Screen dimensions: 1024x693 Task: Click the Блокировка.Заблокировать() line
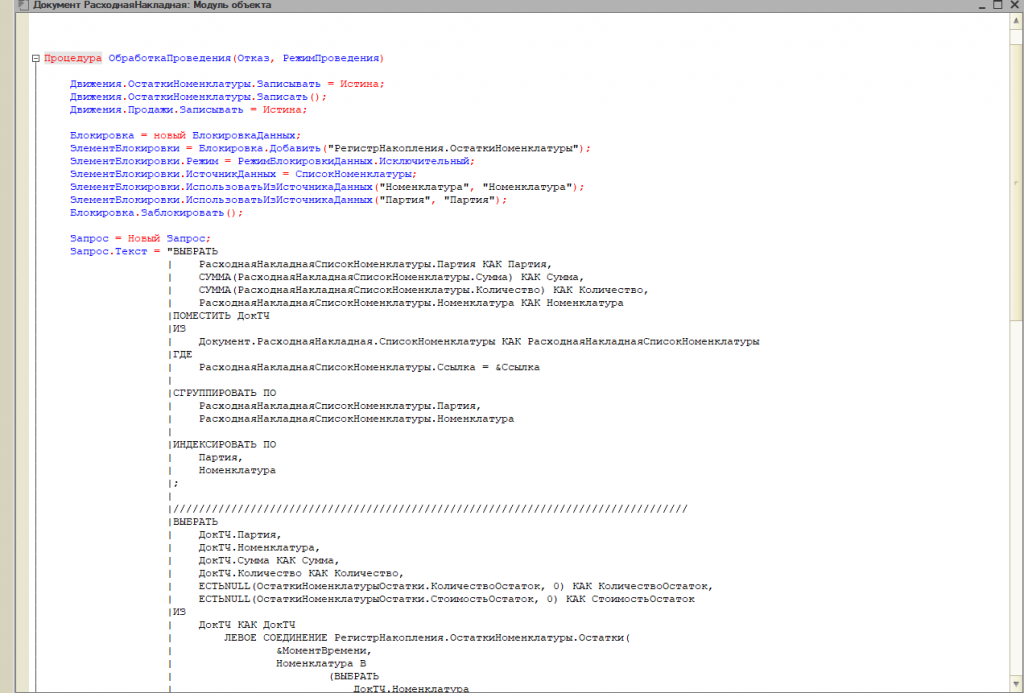[x=156, y=213]
